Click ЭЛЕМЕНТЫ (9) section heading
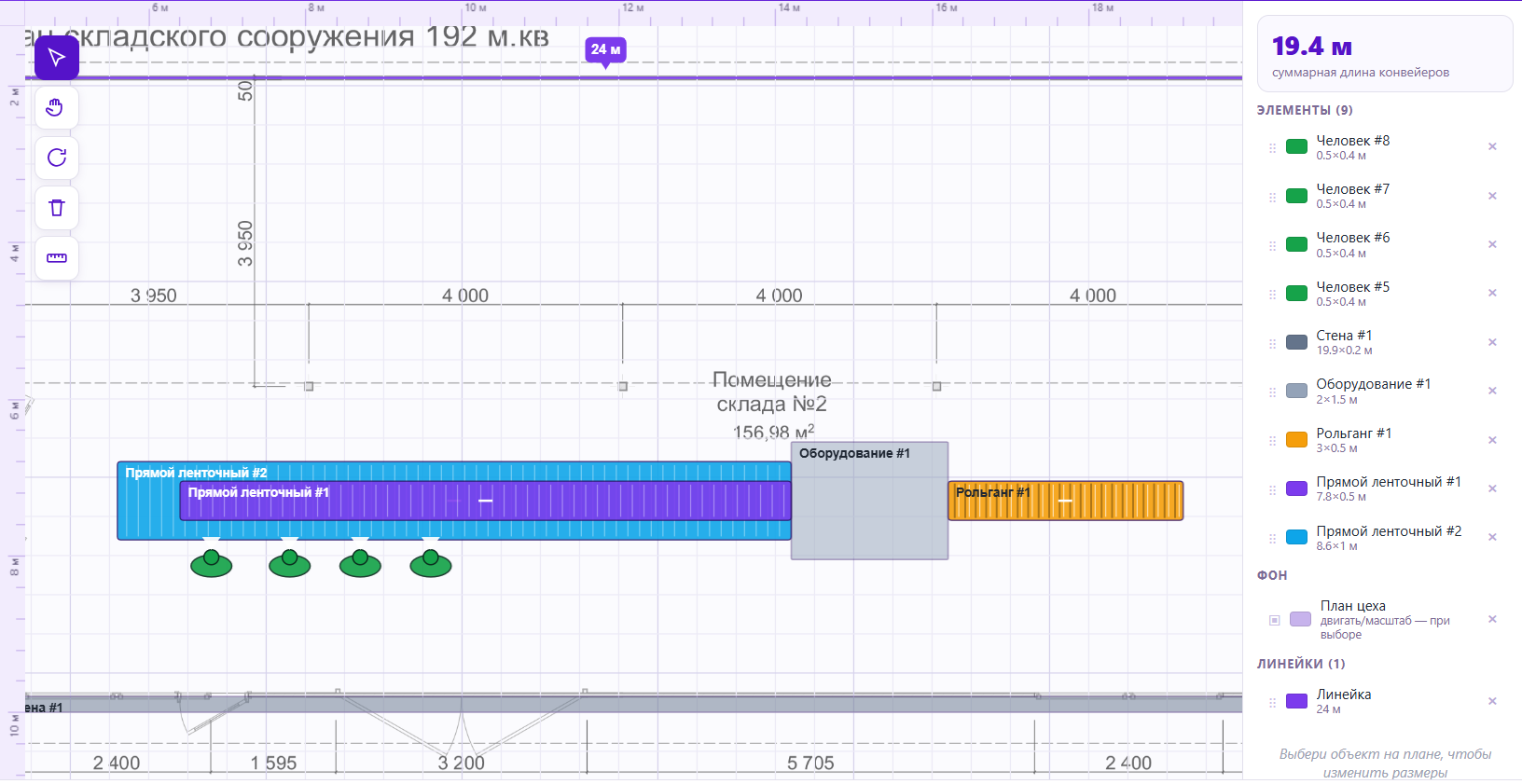Screen dimensions: 1522x784 tap(1305, 110)
